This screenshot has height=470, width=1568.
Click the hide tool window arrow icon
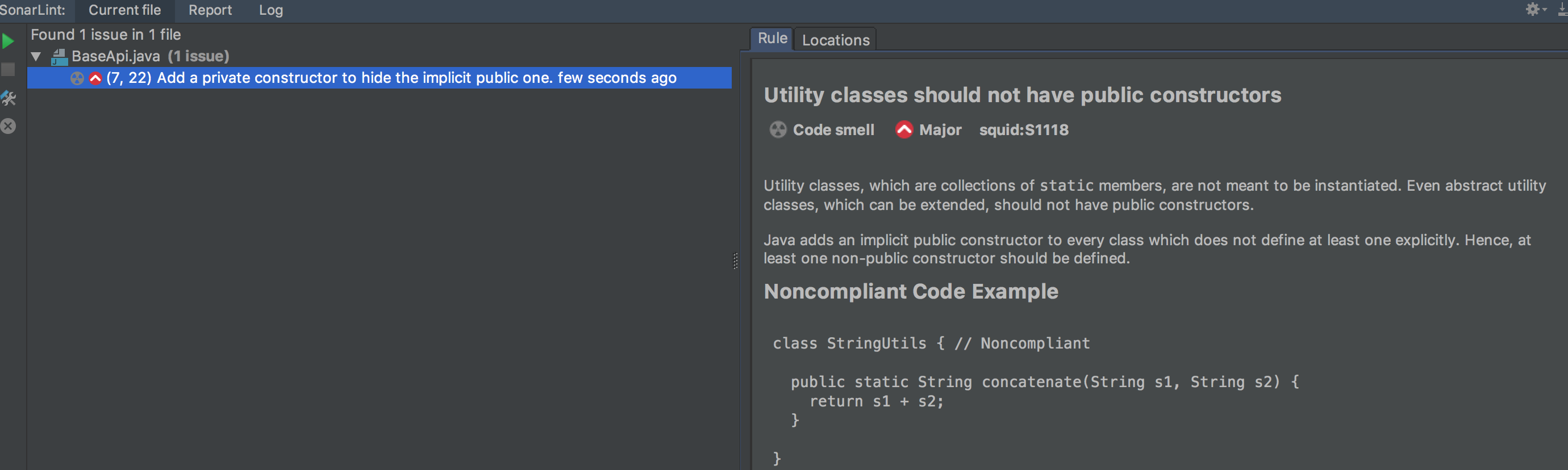coord(1562,10)
